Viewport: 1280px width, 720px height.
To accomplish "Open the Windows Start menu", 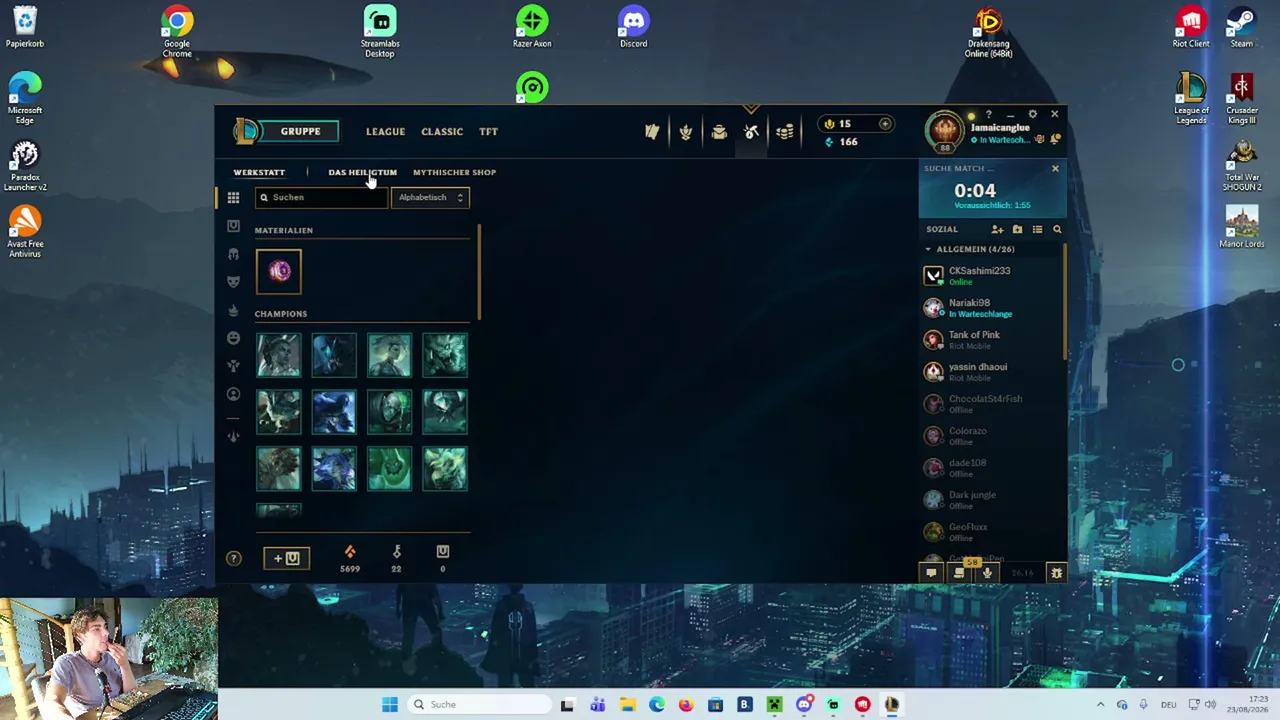I will tap(390, 704).
